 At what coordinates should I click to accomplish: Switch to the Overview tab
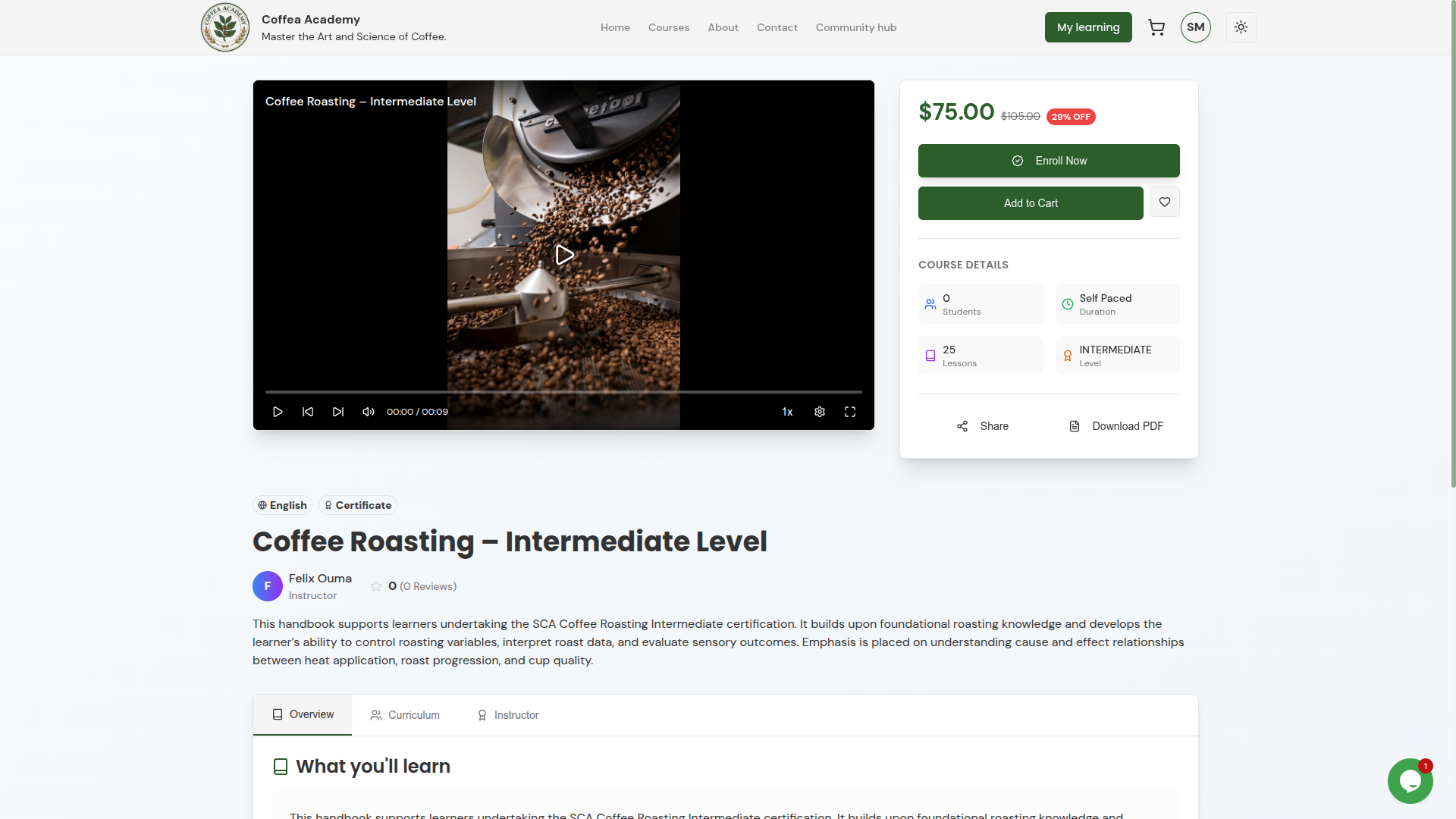(303, 714)
